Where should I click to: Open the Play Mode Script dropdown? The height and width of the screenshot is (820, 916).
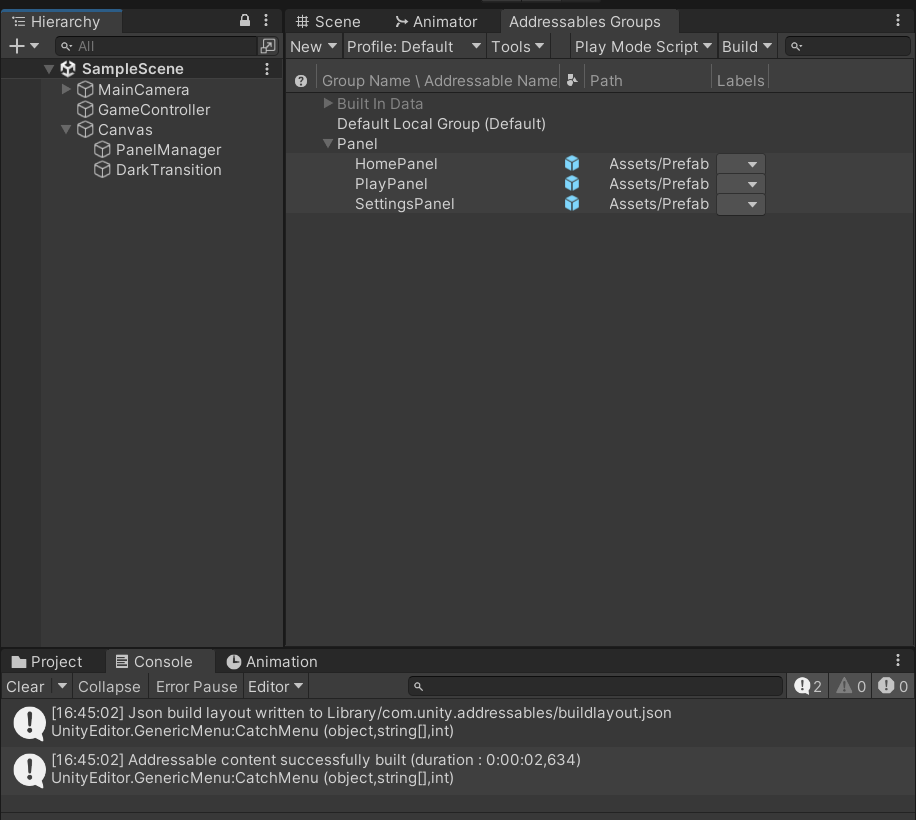643,47
